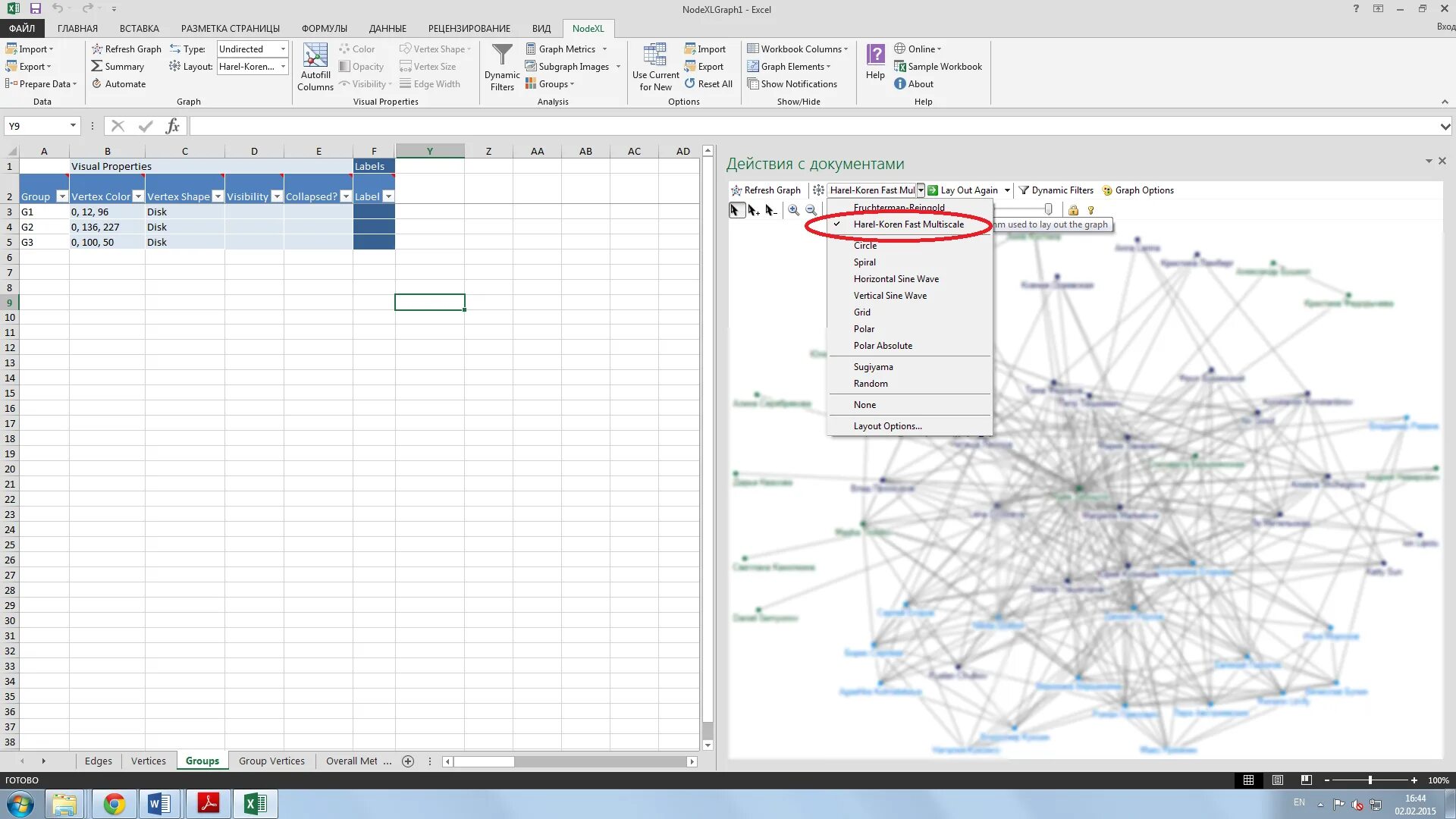Switch to page layout view in status bar
The height and width of the screenshot is (819, 1456).
click(1278, 780)
